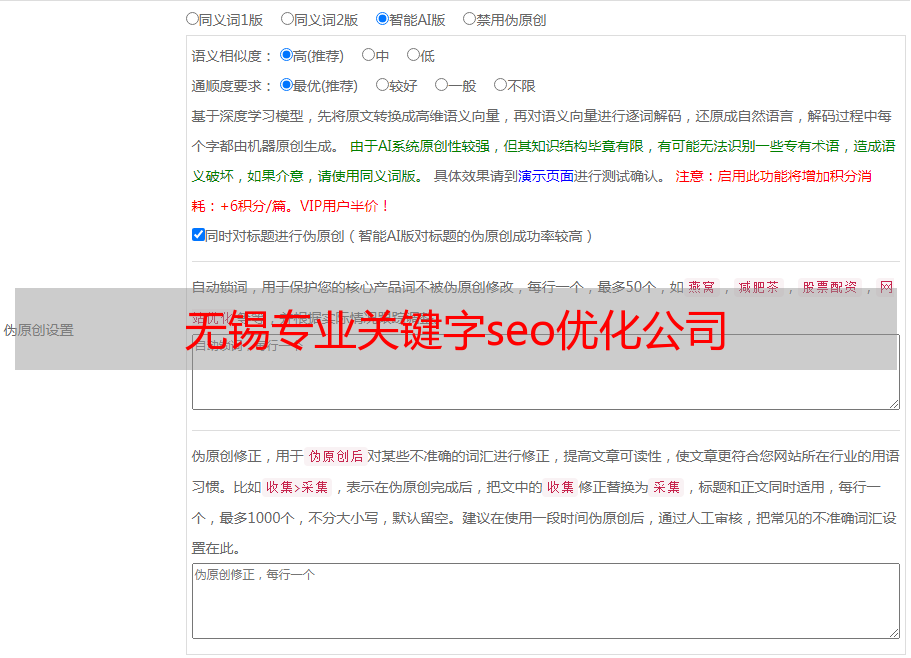Select the 同义词1版 radio option
Screen dimensions: 911x658
(192, 19)
